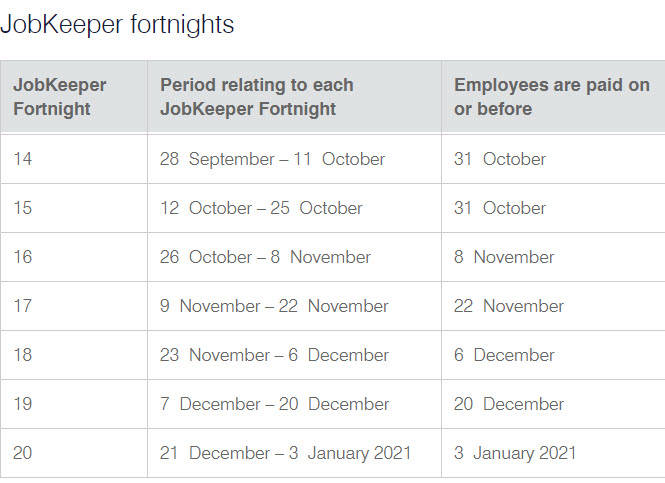Click fortnight number 14 cell
This screenshot has width=665, height=483.
point(22,159)
